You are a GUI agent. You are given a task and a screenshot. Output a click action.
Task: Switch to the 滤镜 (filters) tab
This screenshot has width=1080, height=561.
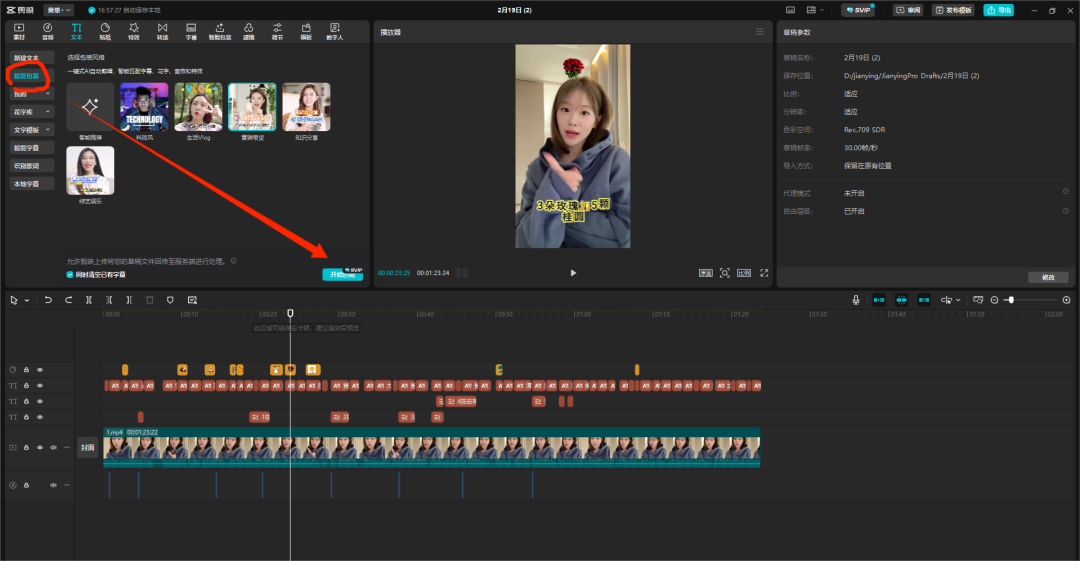[248, 30]
